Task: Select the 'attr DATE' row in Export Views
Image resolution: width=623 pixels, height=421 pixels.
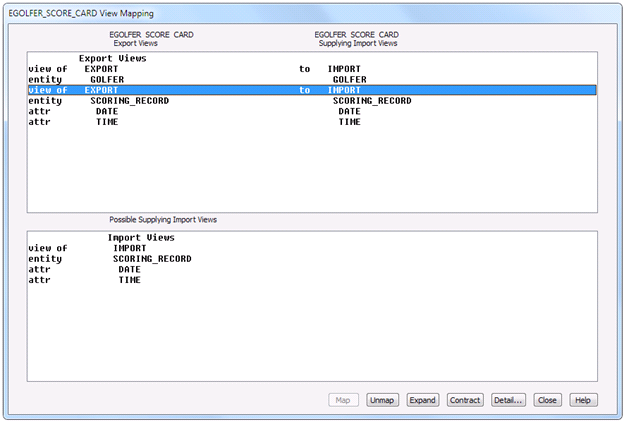Action: (x=312, y=112)
